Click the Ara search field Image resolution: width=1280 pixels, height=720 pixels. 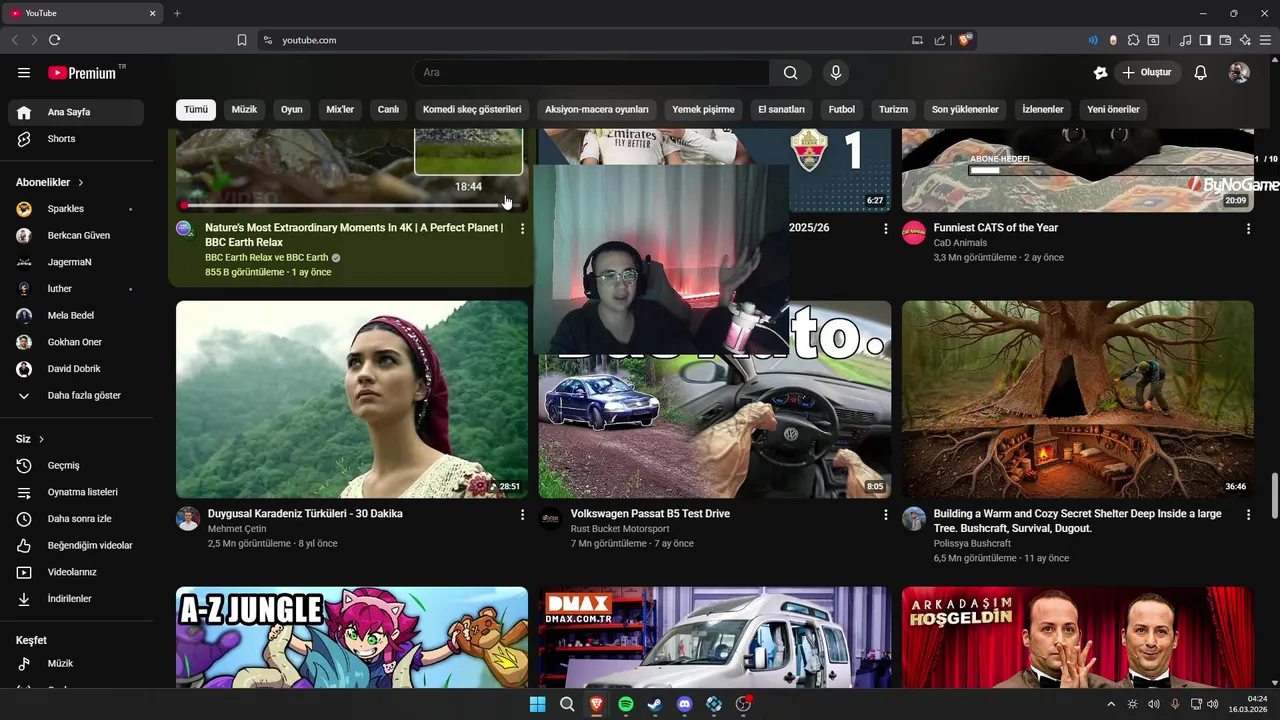(x=591, y=73)
